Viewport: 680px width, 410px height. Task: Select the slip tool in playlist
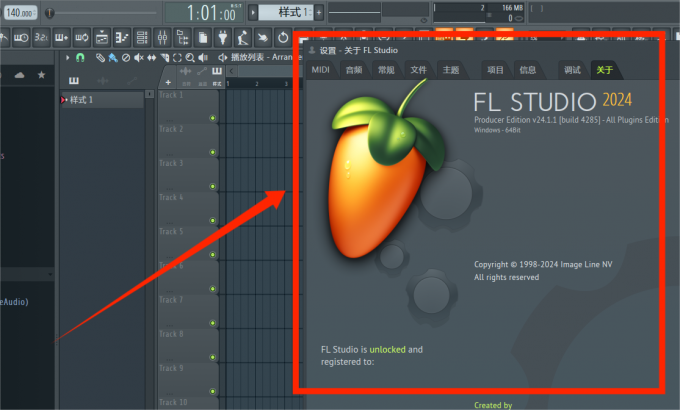pyautogui.click(x=151, y=57)
